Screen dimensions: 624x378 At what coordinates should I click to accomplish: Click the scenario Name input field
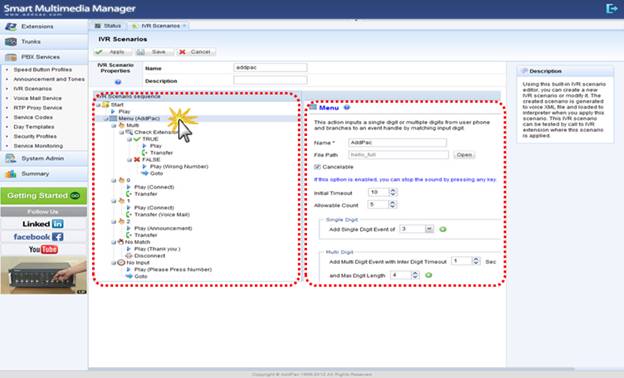click(x=270, y=68)
